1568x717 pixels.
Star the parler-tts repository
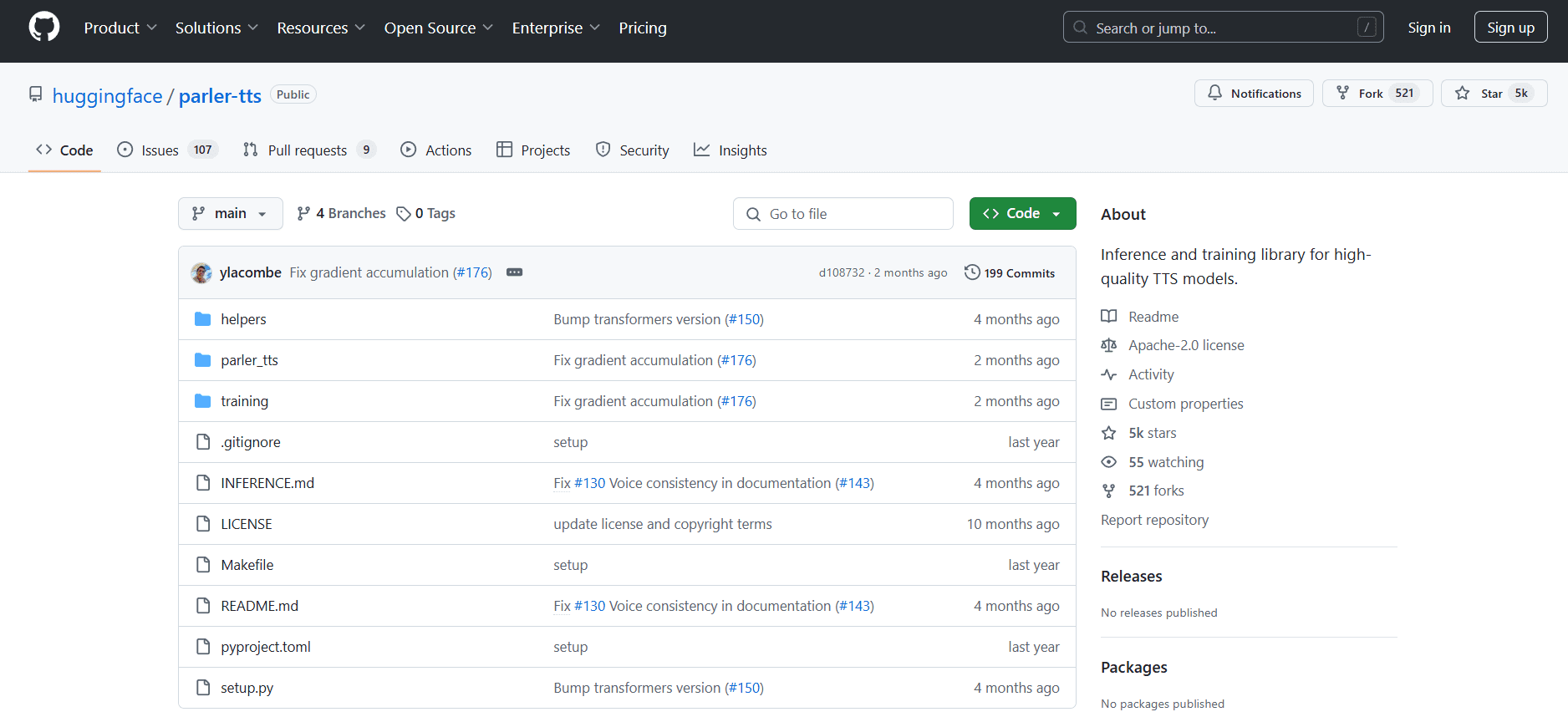pos(1478,93)
